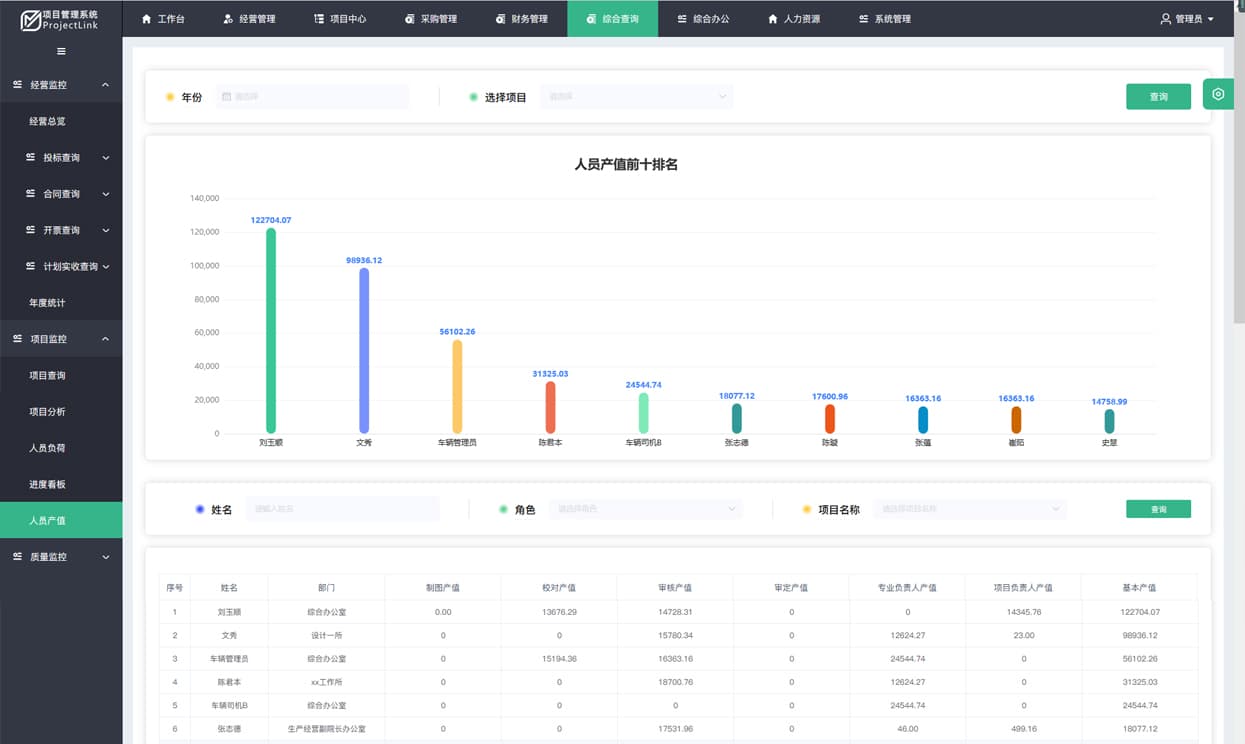The width and height of the screenshot is (1245, 744).
Task: Switch to the 财务管理 top tab
Action: click(x=522, y=19)
